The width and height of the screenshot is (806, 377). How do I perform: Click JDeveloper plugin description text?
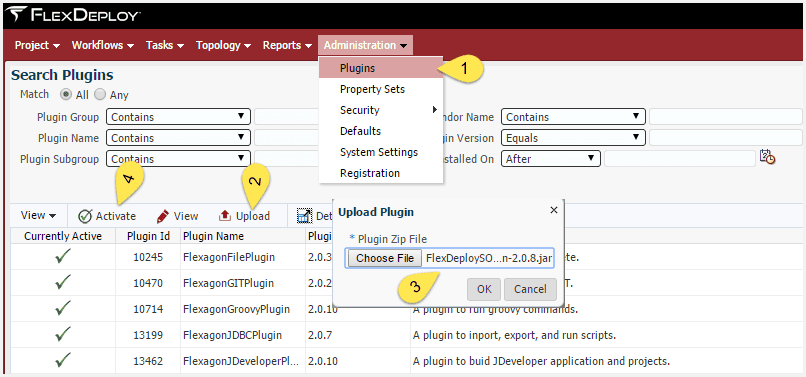coord(541,361)
